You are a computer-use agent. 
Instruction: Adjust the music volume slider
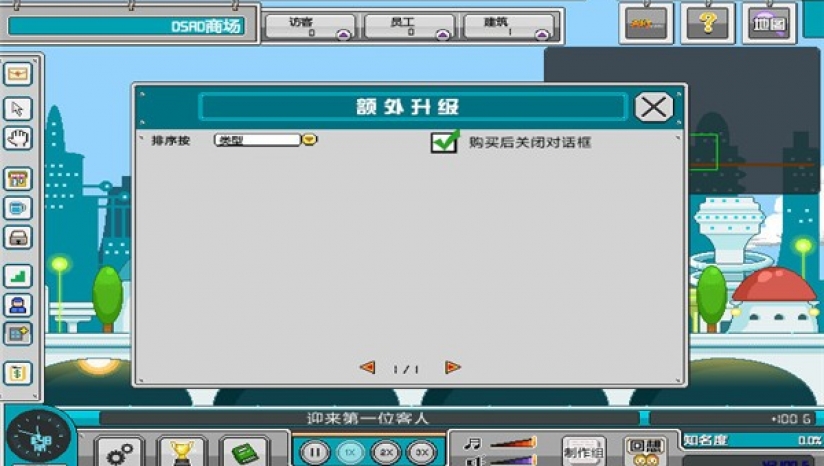513,443
